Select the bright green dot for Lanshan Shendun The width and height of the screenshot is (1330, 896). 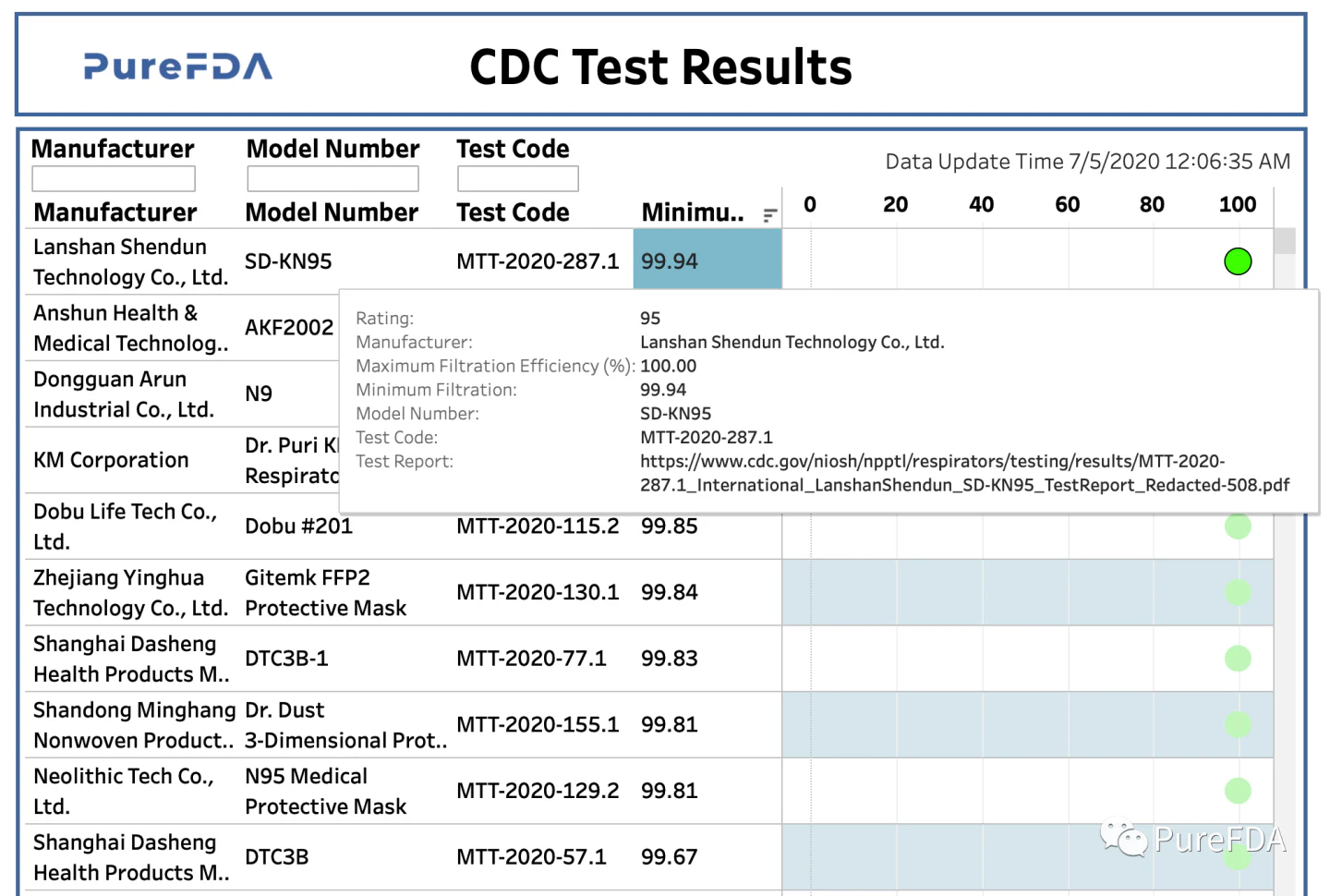[1238, 261]
